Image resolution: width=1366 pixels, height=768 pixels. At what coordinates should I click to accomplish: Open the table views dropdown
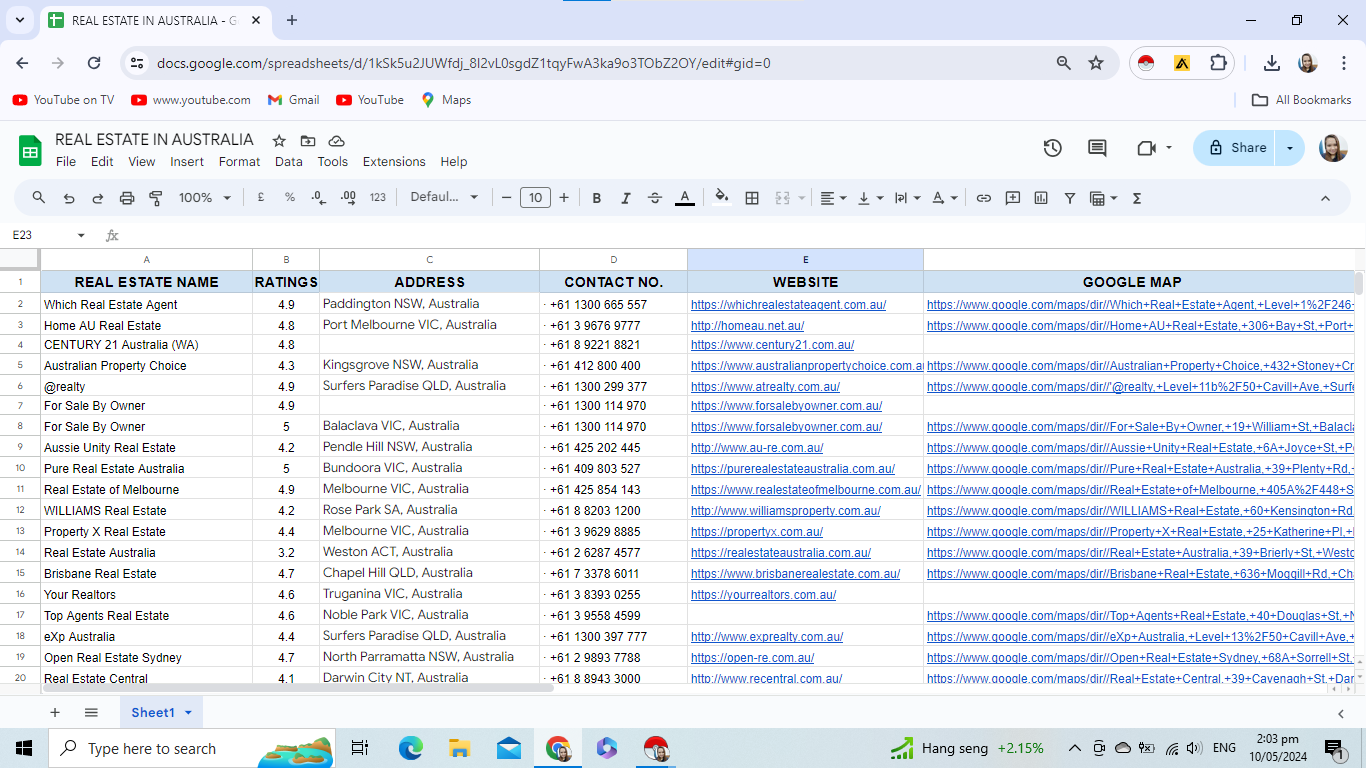point(1103,198)
